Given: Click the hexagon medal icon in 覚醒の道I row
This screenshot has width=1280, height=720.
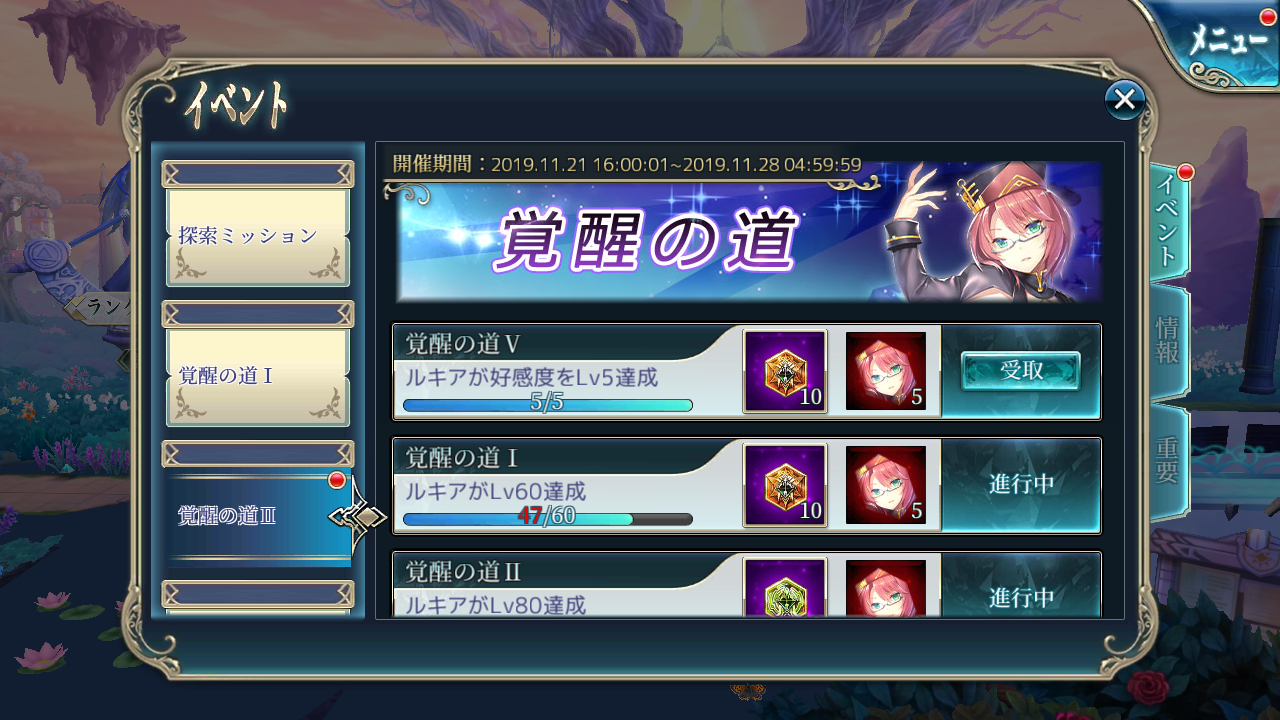Looking at the screenshot, I should (x=785, y=485).
